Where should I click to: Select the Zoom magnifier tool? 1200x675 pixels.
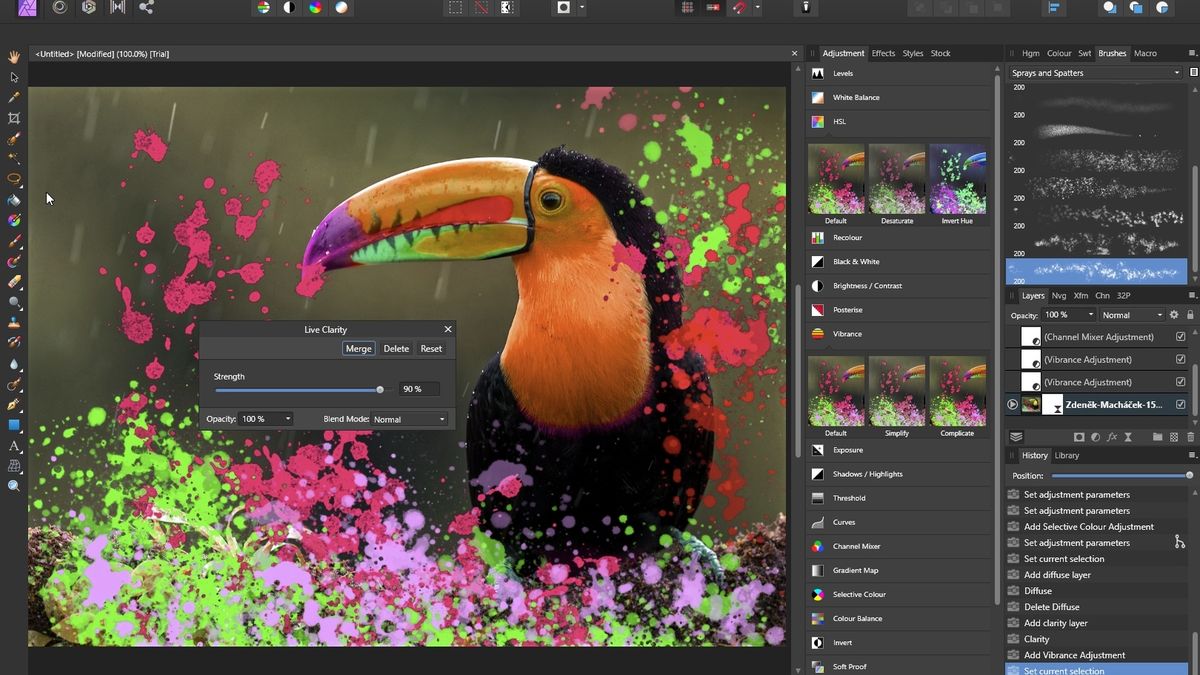click(x=14, y=486)
